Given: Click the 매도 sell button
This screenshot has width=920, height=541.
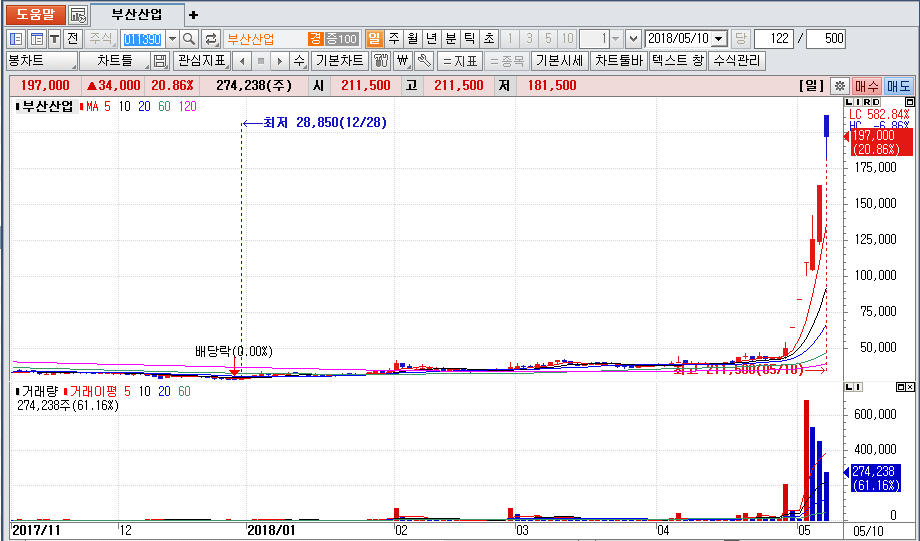Looking at the screenshot, I should point(898,86).
